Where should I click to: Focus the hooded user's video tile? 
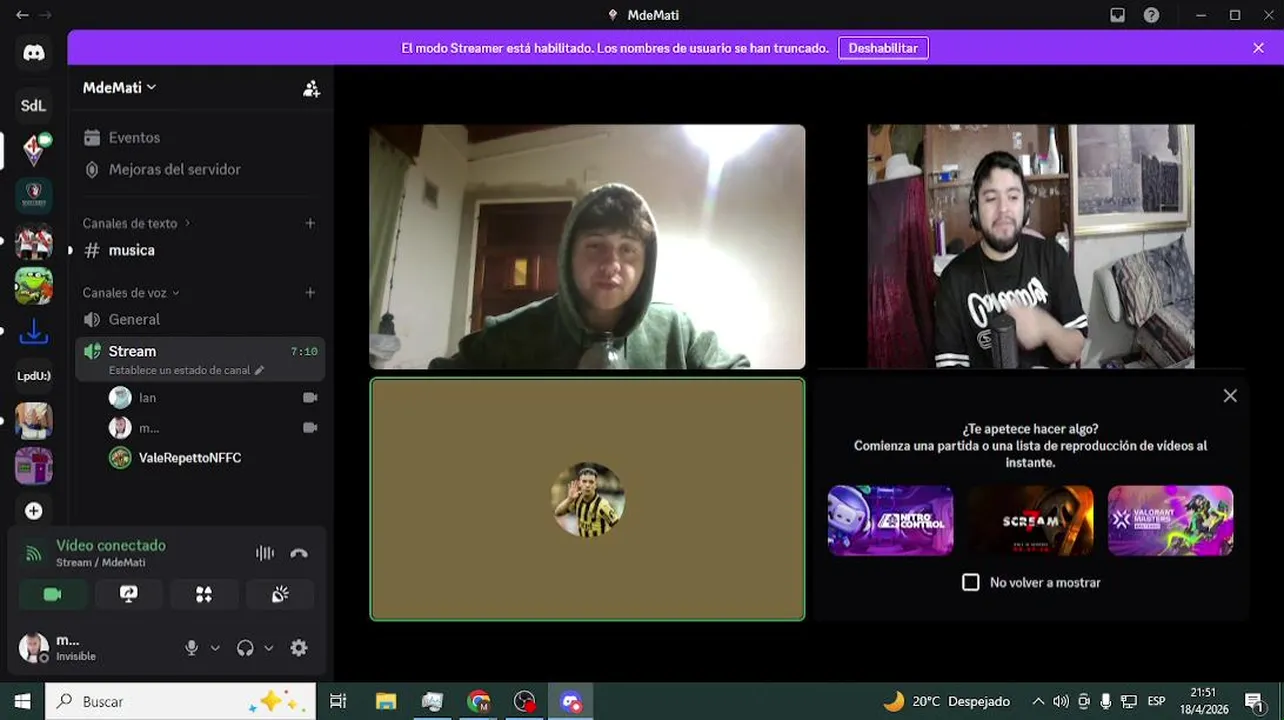[x=587, y=247]
